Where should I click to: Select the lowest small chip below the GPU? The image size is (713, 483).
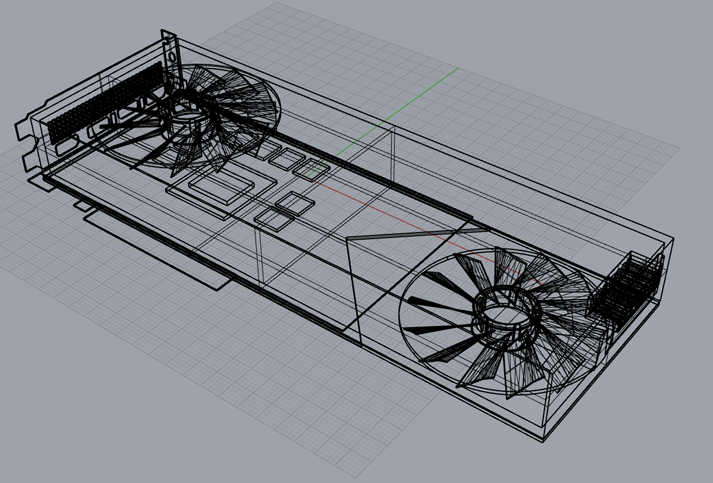point(271,215)
